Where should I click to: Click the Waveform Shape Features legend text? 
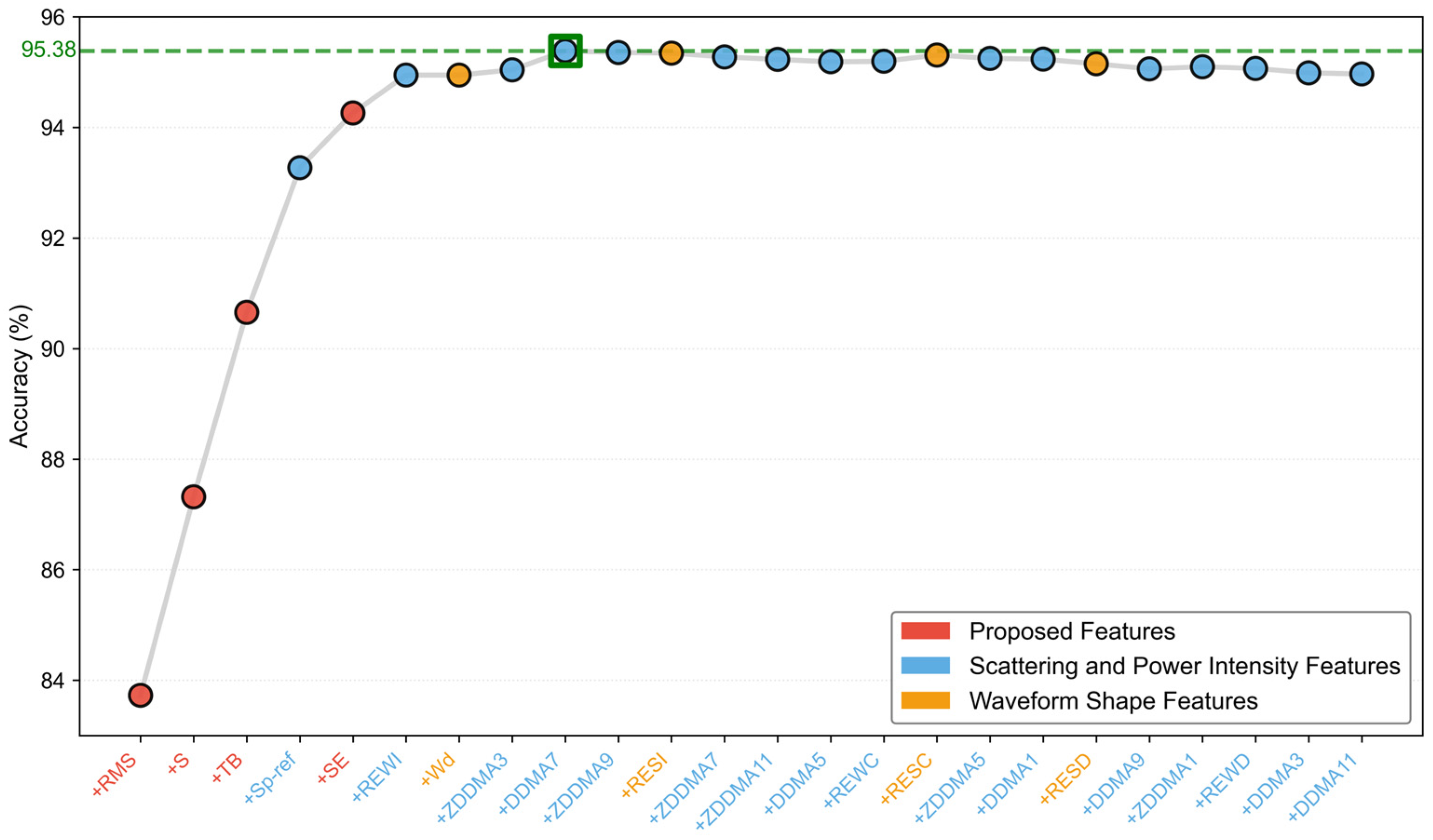[1114, 701]
